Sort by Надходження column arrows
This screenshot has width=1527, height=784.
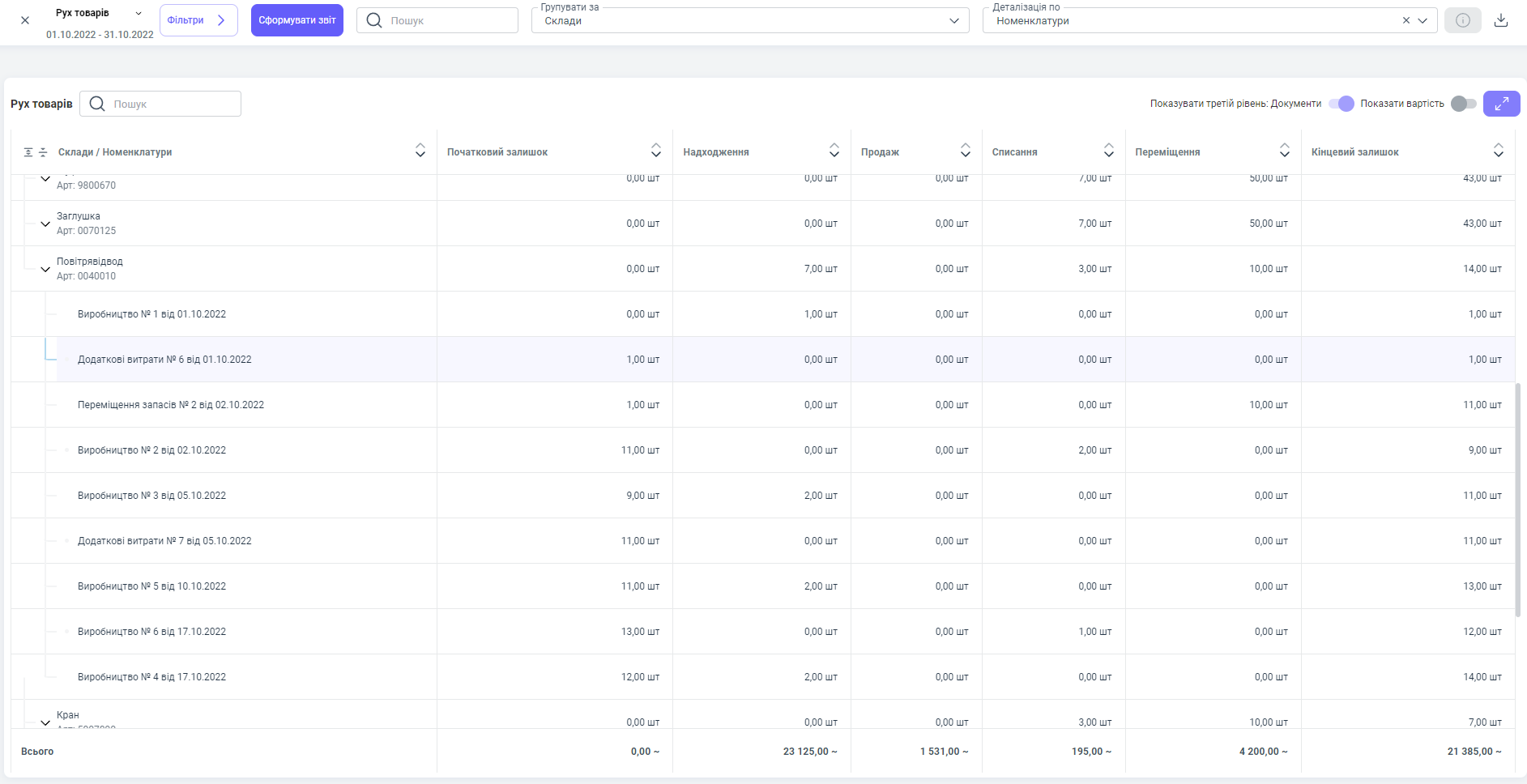coord(834,151)
